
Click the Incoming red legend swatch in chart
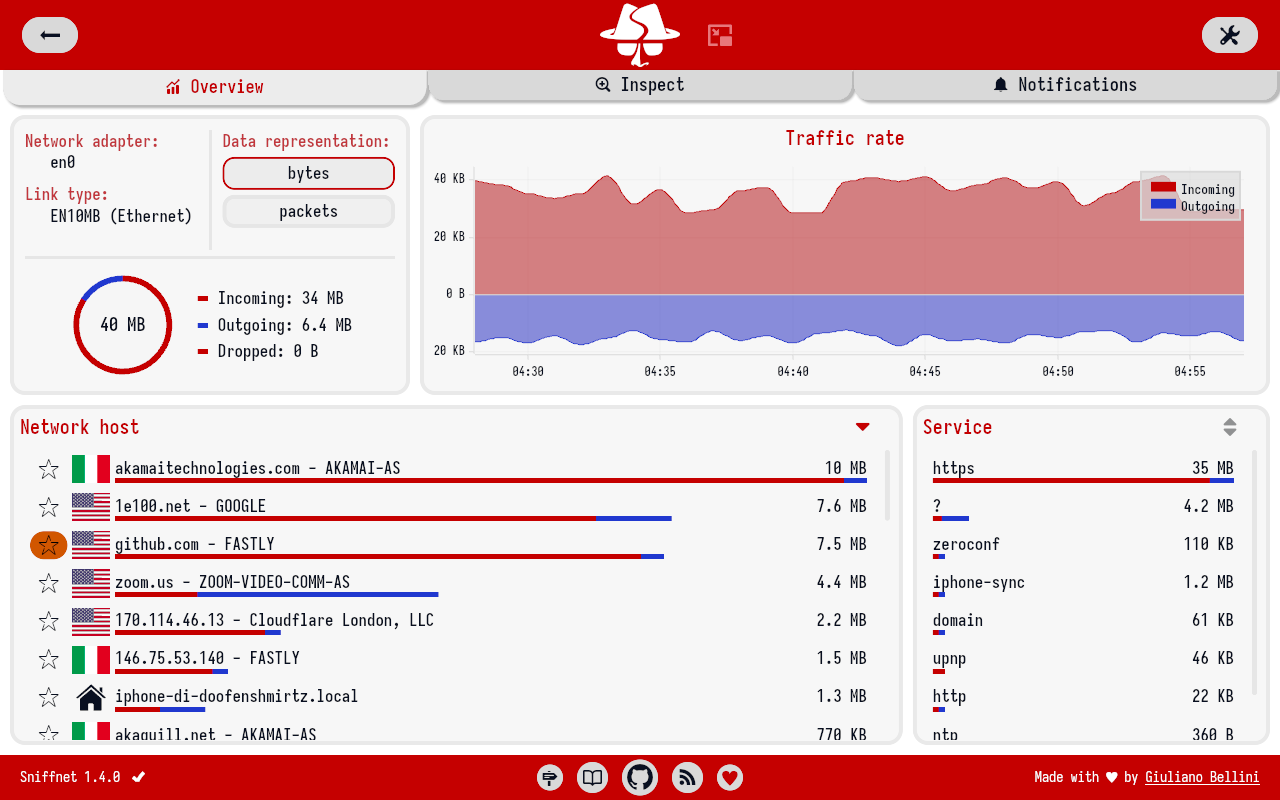pos(1163,187)
